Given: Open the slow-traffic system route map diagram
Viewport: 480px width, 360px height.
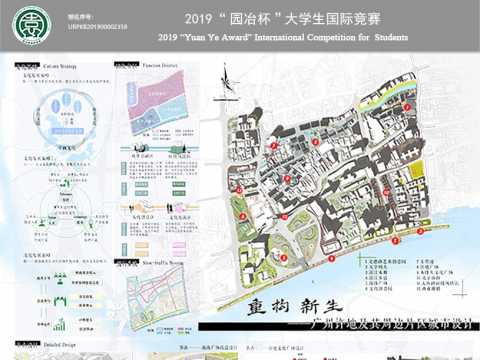Looking at the screenshot, I should 157,297.
